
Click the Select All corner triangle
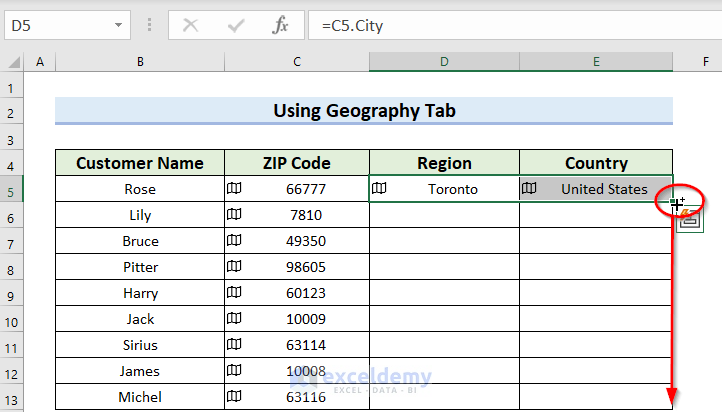pyautogui.click(x=14, y=62)
